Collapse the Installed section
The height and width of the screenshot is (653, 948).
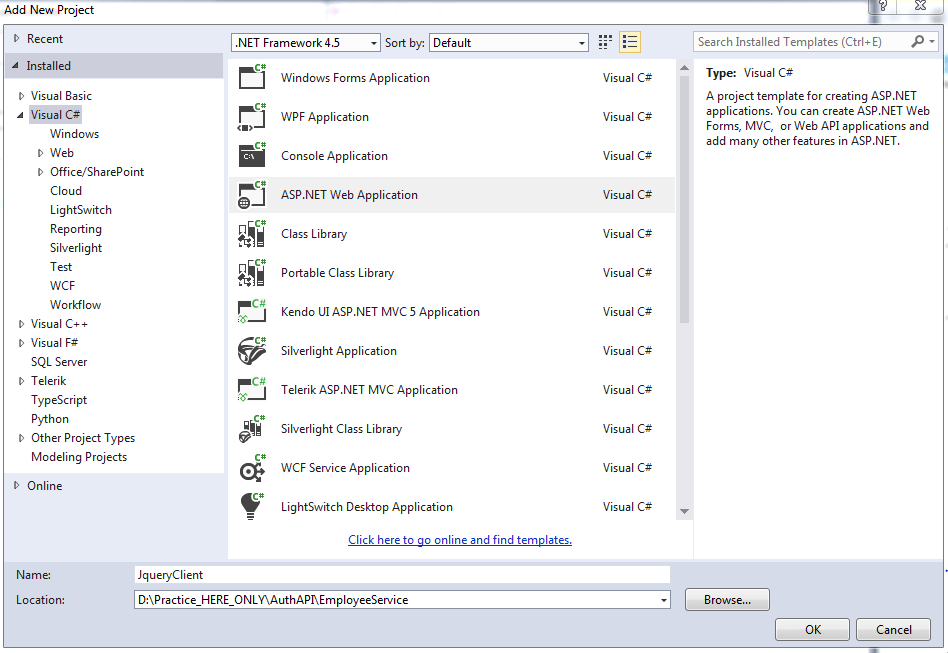coord(16,65)
